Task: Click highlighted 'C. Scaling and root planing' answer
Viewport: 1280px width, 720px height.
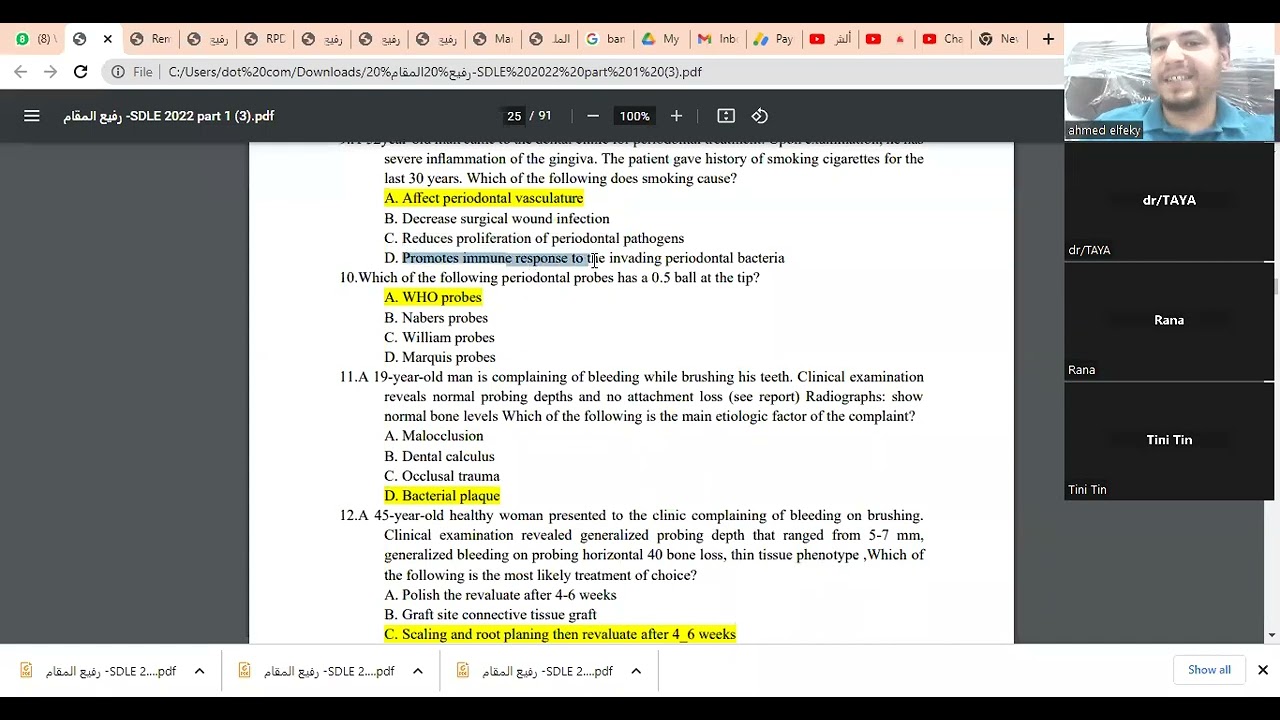Action: (560, 634)
